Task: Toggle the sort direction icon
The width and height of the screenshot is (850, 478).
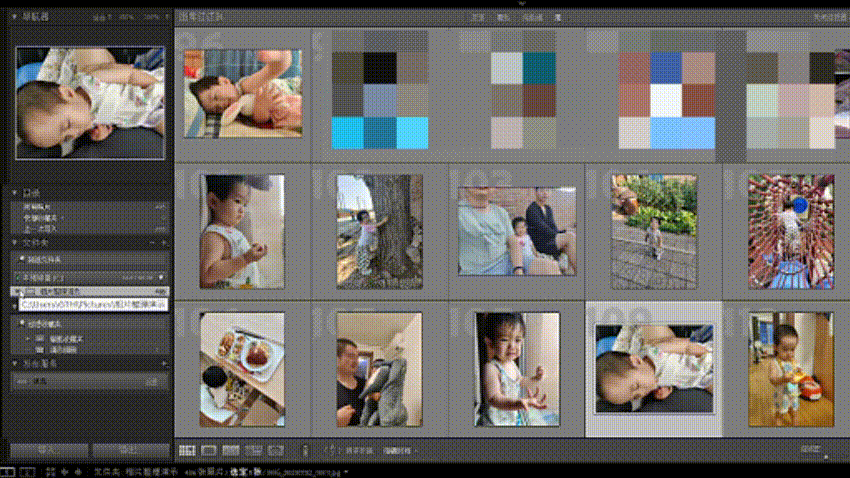Action: (332, 450)
